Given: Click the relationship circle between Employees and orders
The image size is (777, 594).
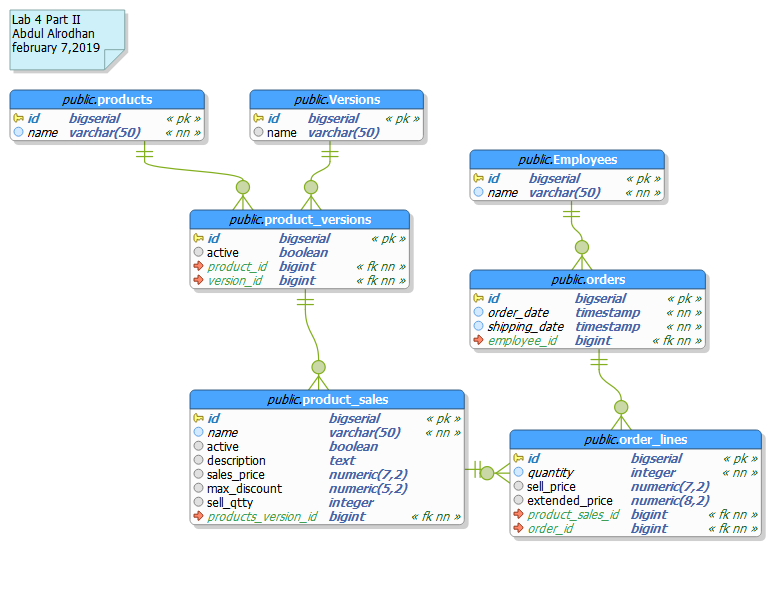Looking at the screenshot, I should coord(582,247).
